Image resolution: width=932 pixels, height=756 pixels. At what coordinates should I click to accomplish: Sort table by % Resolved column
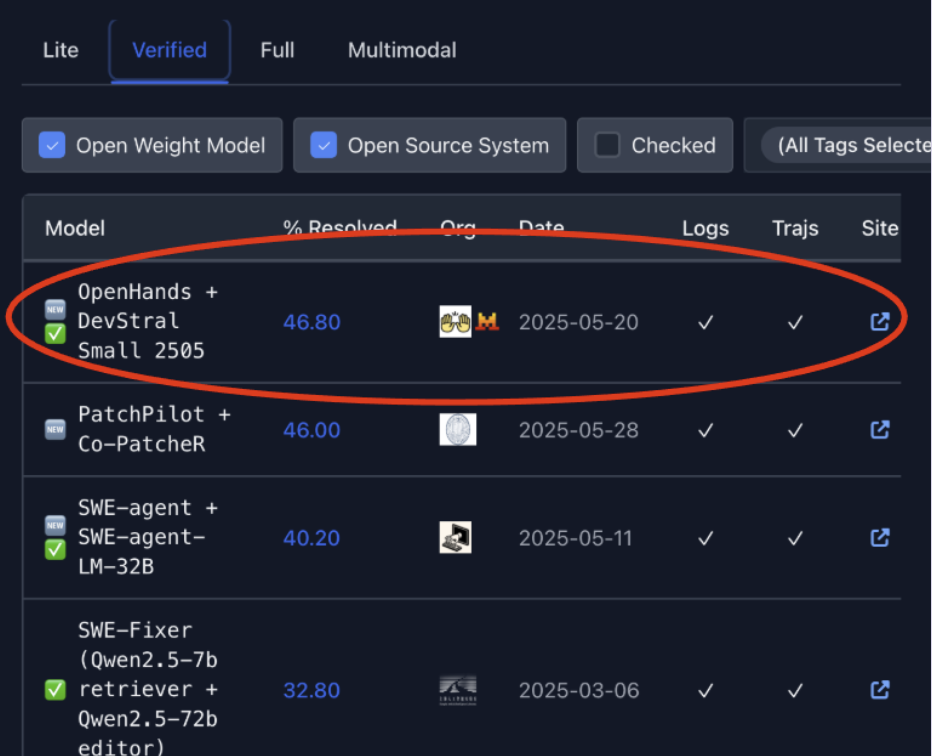click(340, 229)
